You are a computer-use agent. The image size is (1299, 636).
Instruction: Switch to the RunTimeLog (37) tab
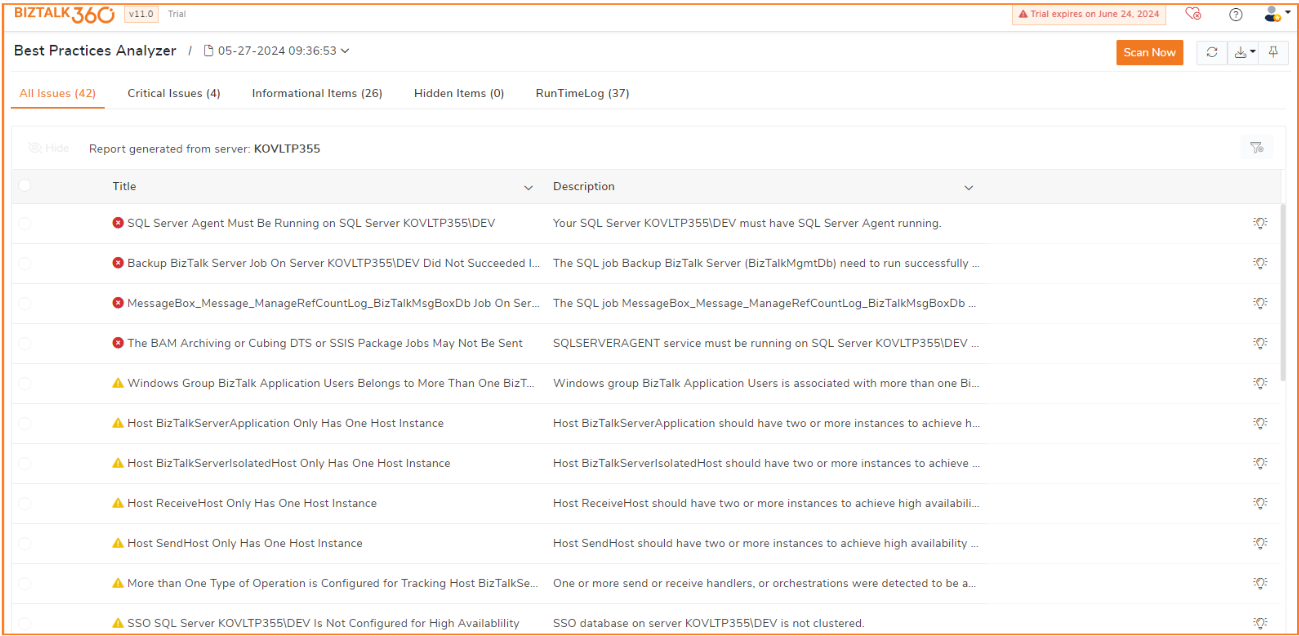pyautogui.click(x=582, y=93)
